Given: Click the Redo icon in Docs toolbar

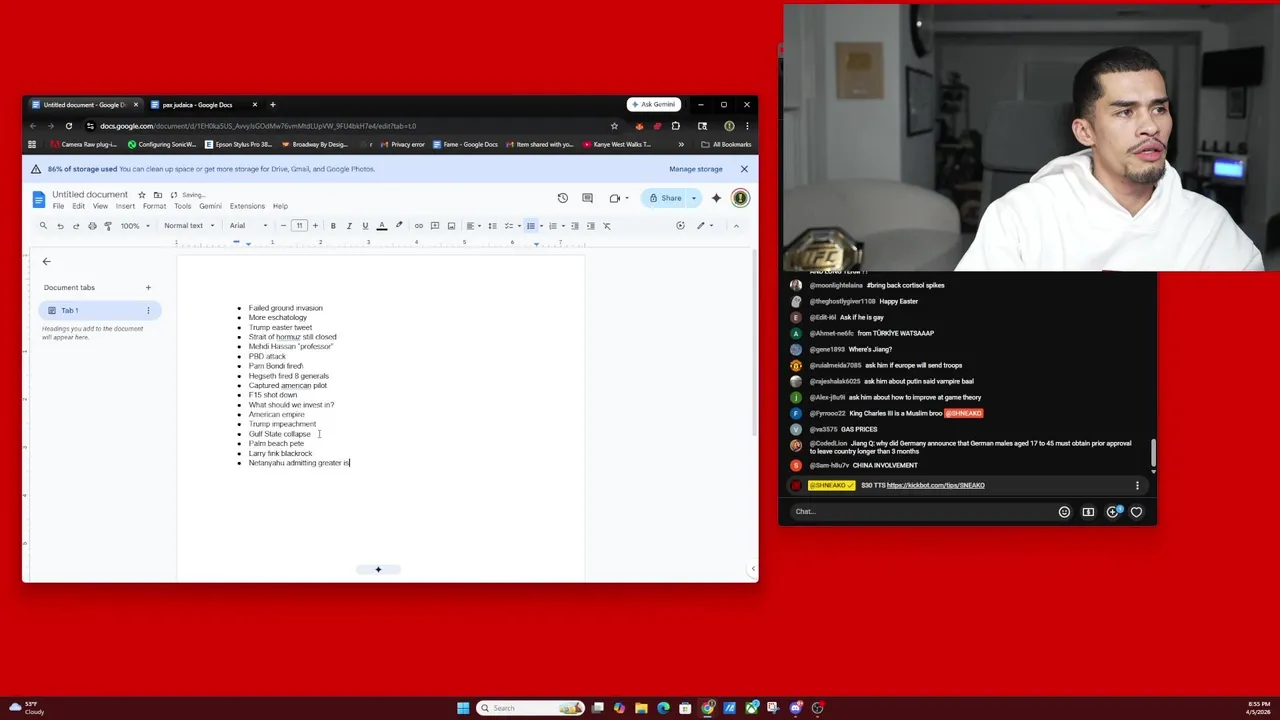Looking at the screenshot, I should (x=76, y=226).
